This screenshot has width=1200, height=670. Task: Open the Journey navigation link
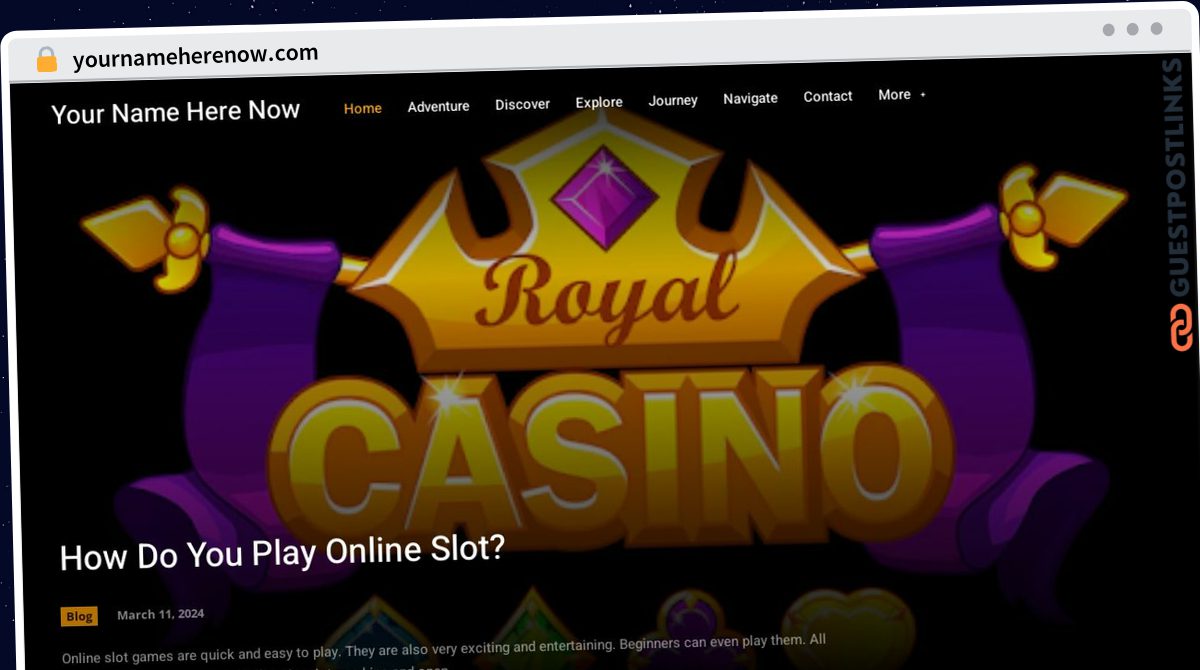tap(673, 100)
